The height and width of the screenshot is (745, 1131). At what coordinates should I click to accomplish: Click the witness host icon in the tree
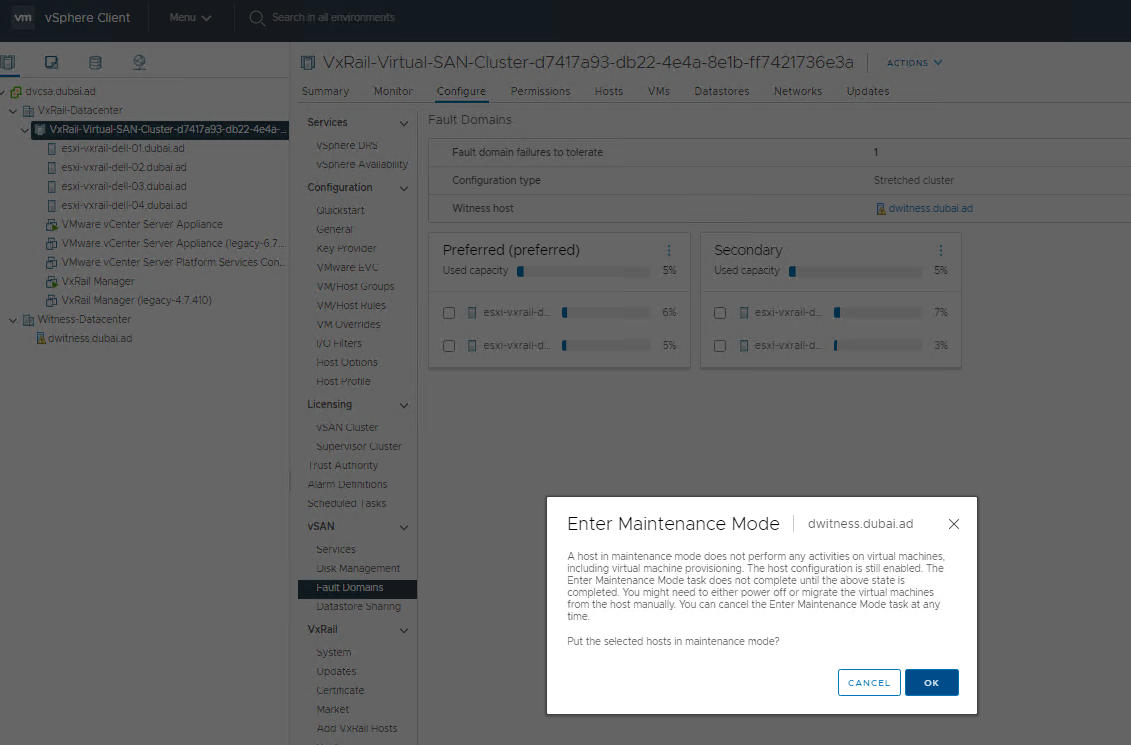point(41,338)
